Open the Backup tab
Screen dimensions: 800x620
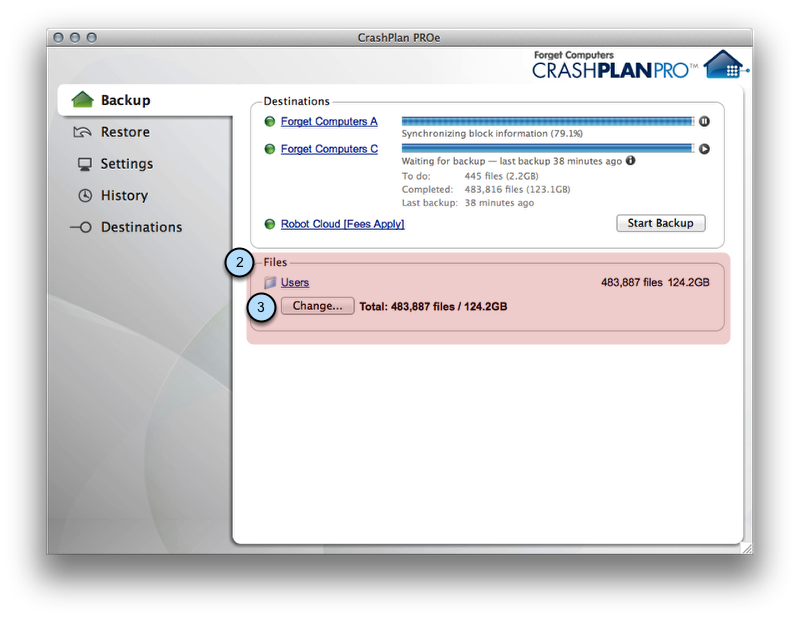145,100
